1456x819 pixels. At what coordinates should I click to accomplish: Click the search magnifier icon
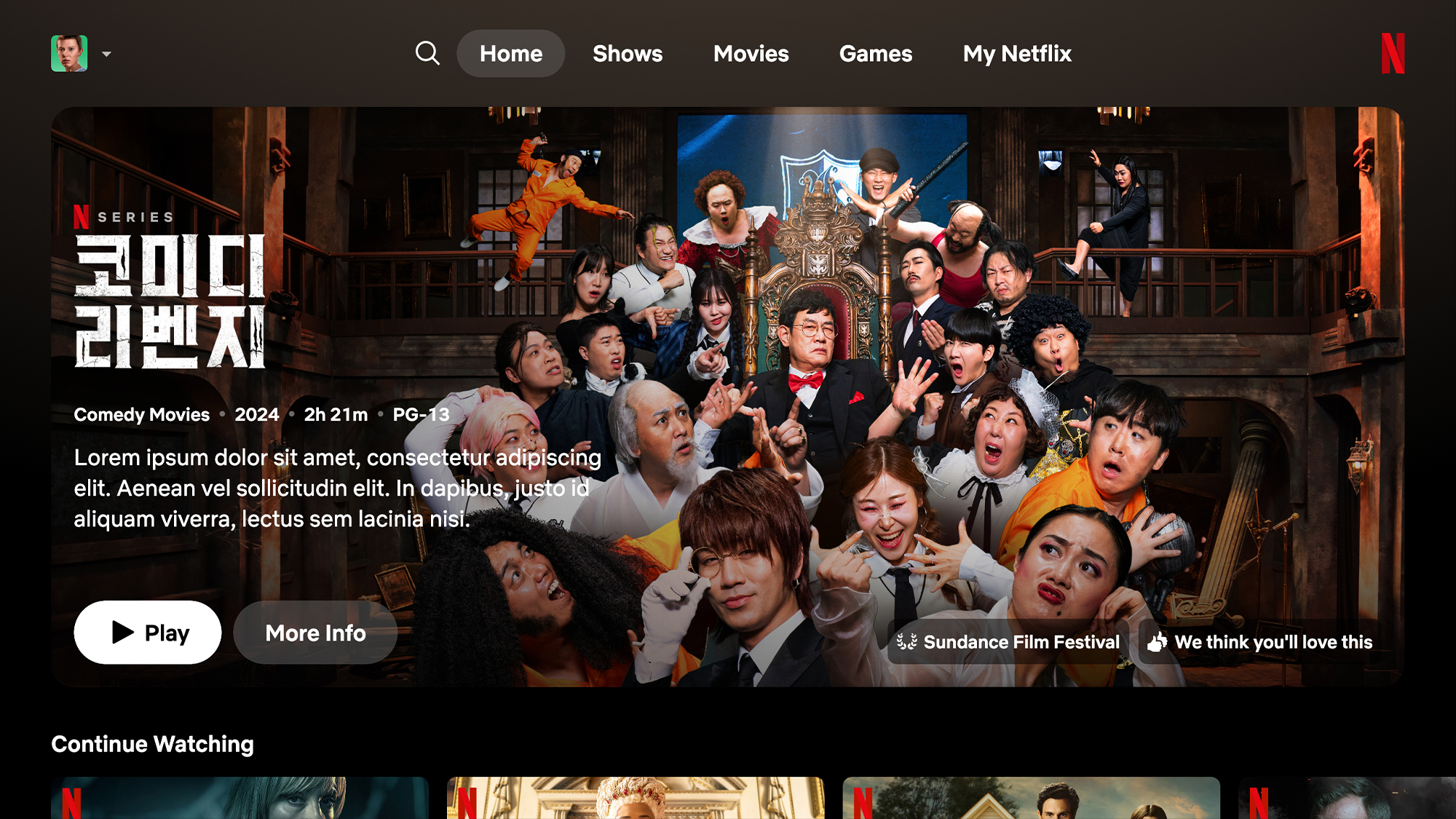427,53
